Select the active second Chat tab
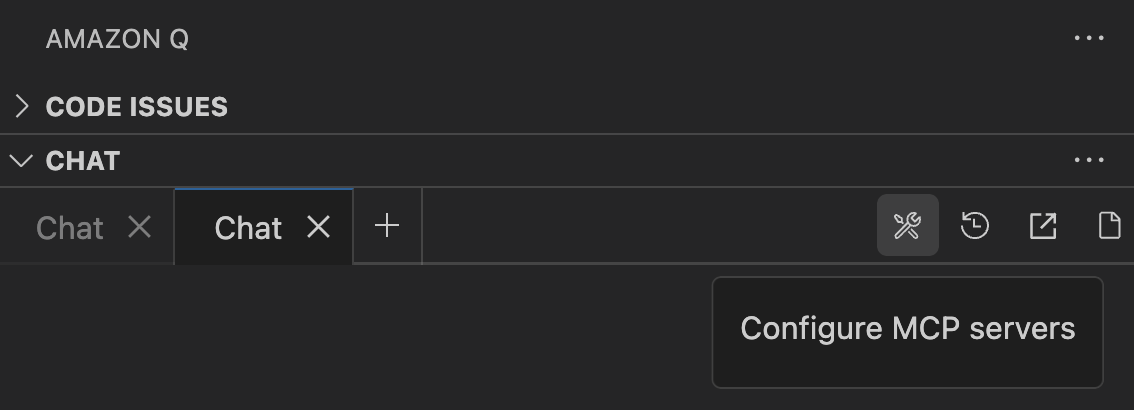 point(248,229)
